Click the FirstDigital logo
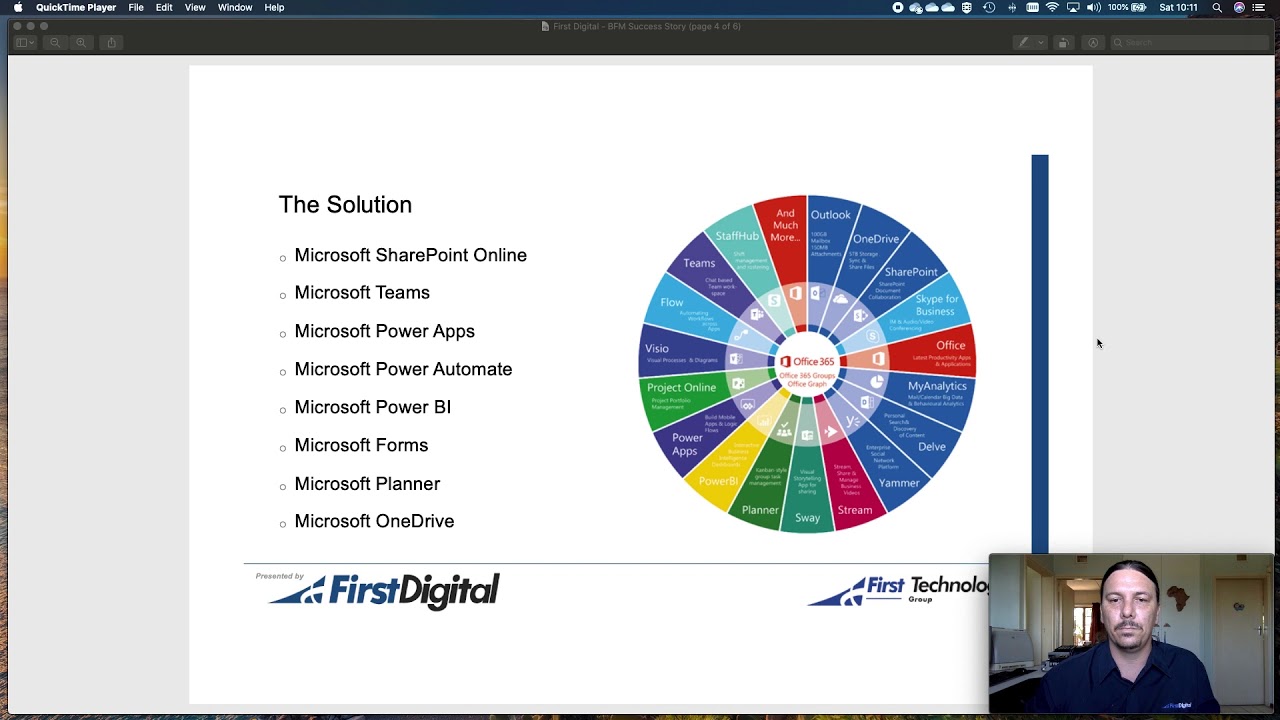The width and height of the screenshot is (1280, 720). (x=383, y=590)
